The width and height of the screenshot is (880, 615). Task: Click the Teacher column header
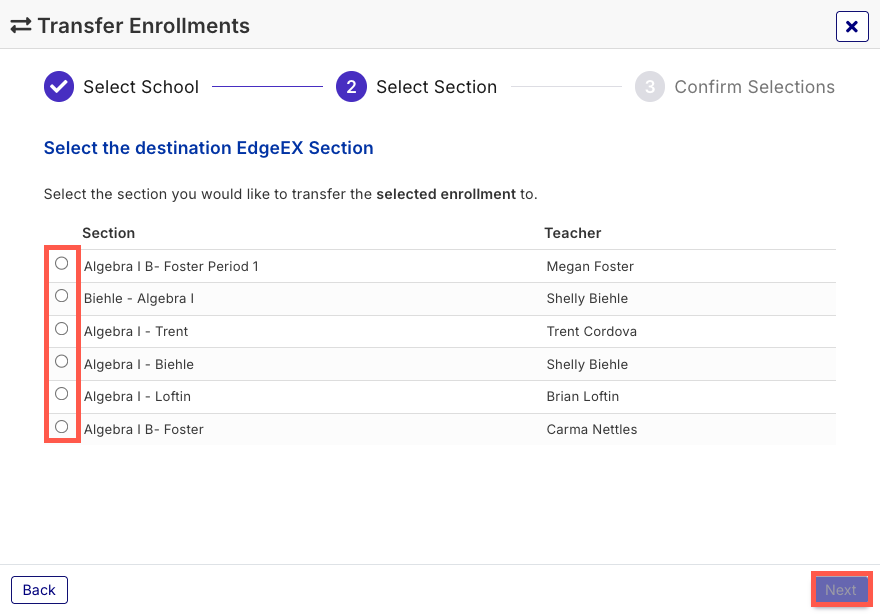(572, 233)
